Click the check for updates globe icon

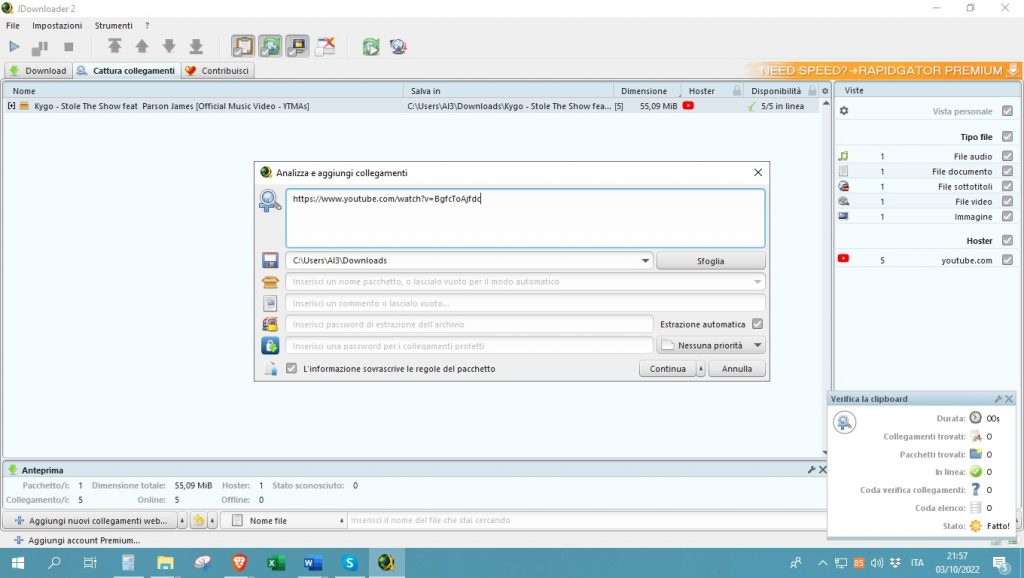[398, 46]
